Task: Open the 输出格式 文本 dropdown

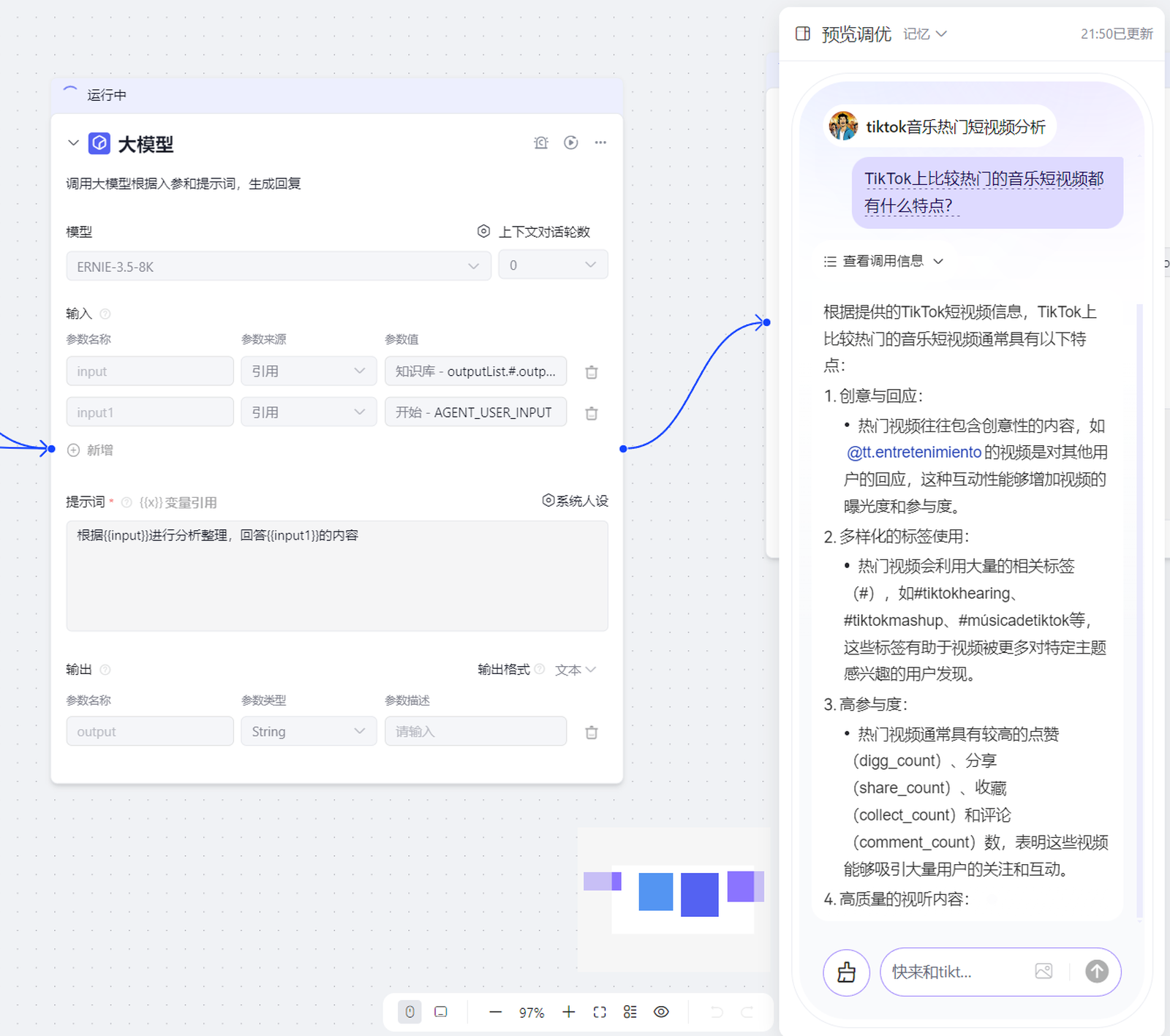Action: [575, 670]
